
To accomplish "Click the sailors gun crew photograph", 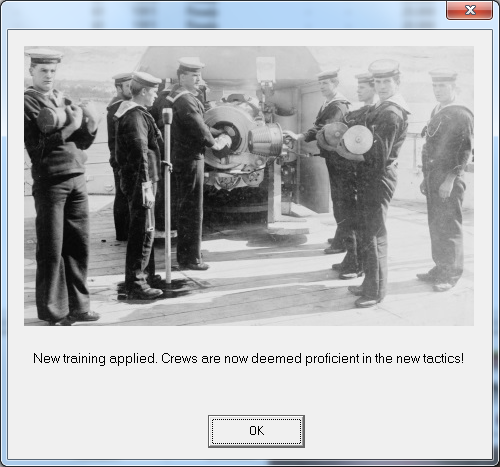I will pos(249,186).
